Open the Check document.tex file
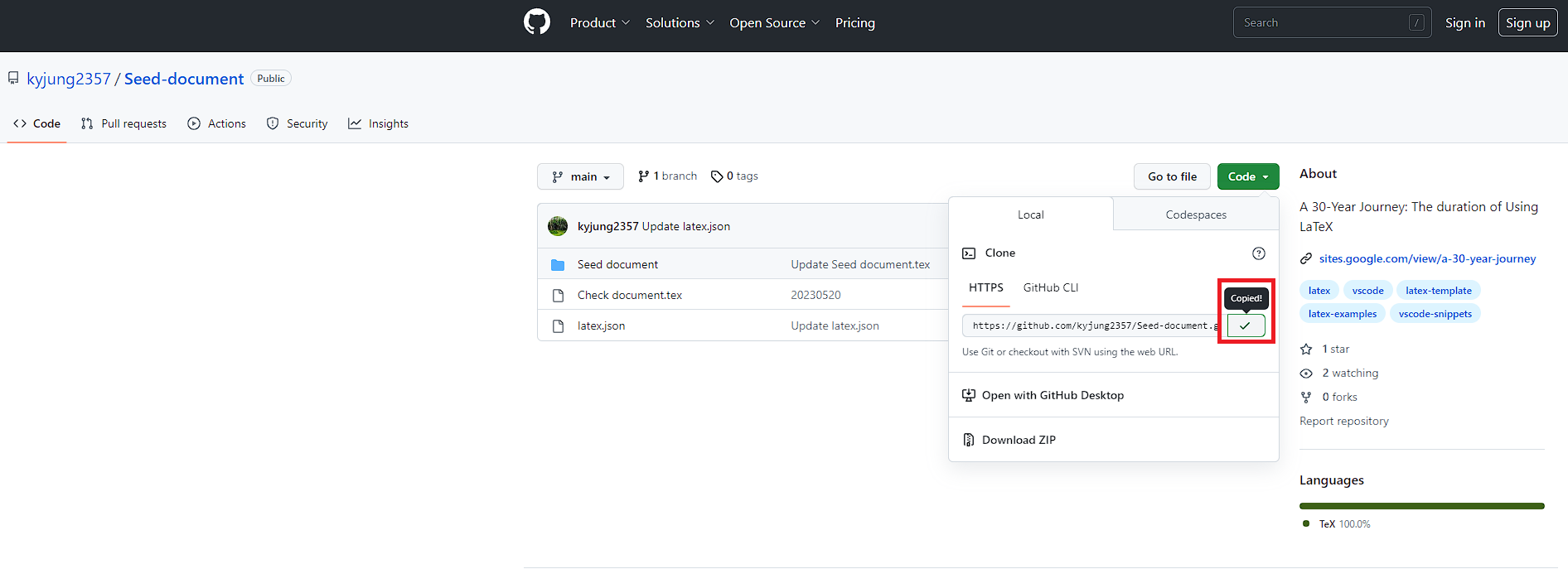This screenshot has height=569, width=1568. [630, 295]
